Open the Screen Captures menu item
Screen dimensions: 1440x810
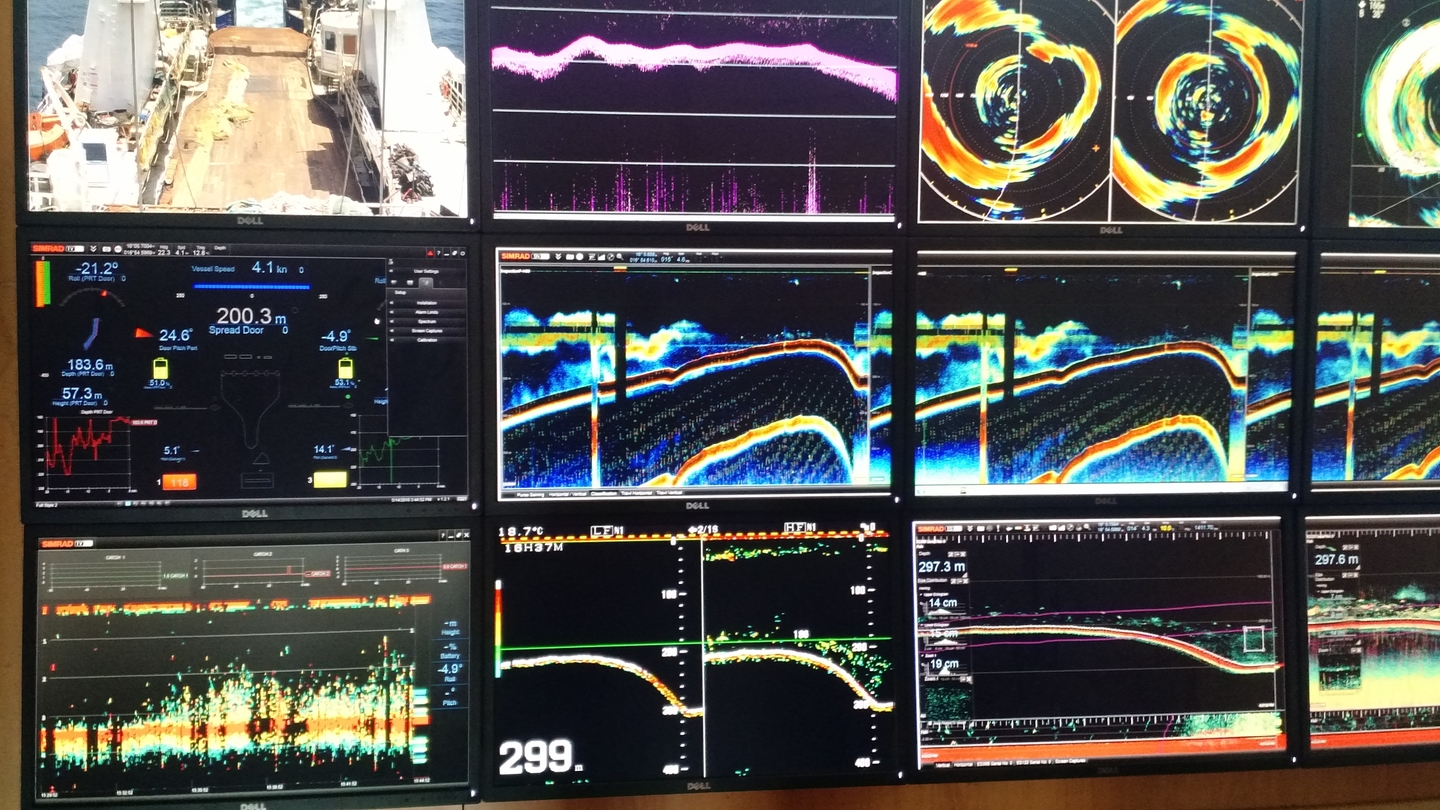(427, 330)
